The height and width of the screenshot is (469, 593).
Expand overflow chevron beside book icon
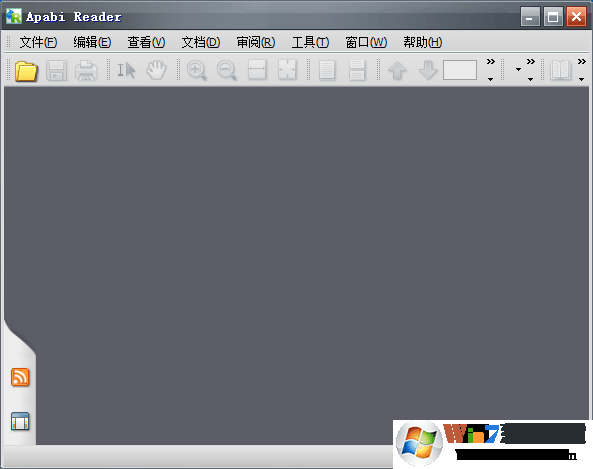(x=582, y=61)
